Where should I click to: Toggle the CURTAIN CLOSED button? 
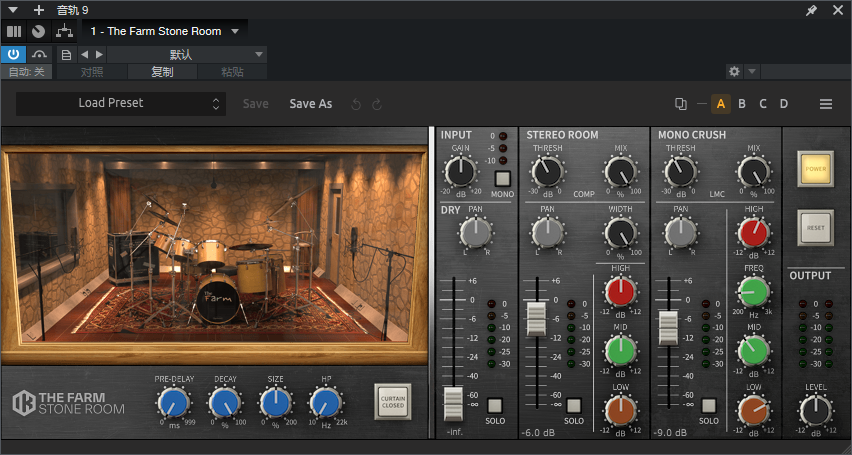[392, 402]
